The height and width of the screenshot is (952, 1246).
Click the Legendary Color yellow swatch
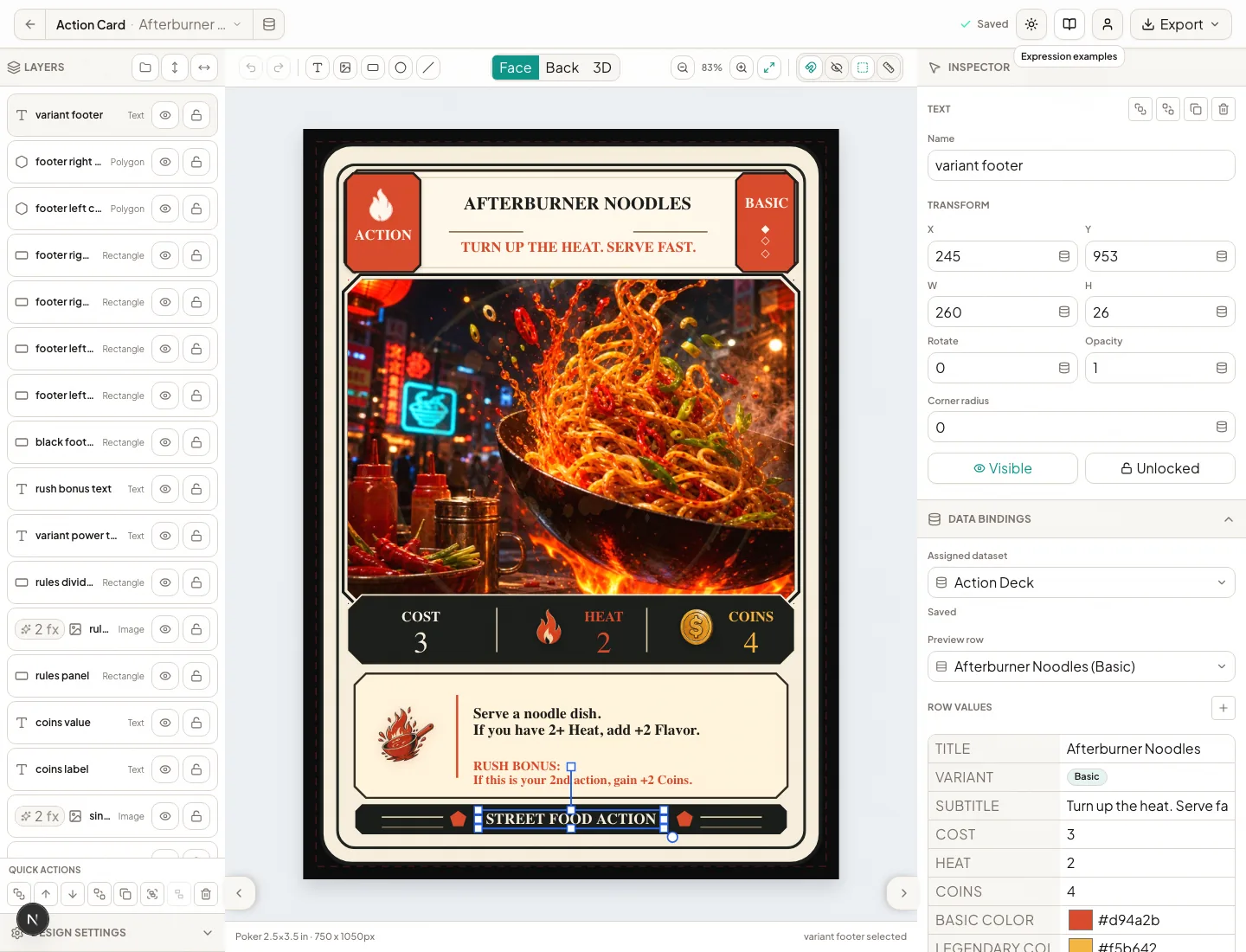tap(1081, 945)
